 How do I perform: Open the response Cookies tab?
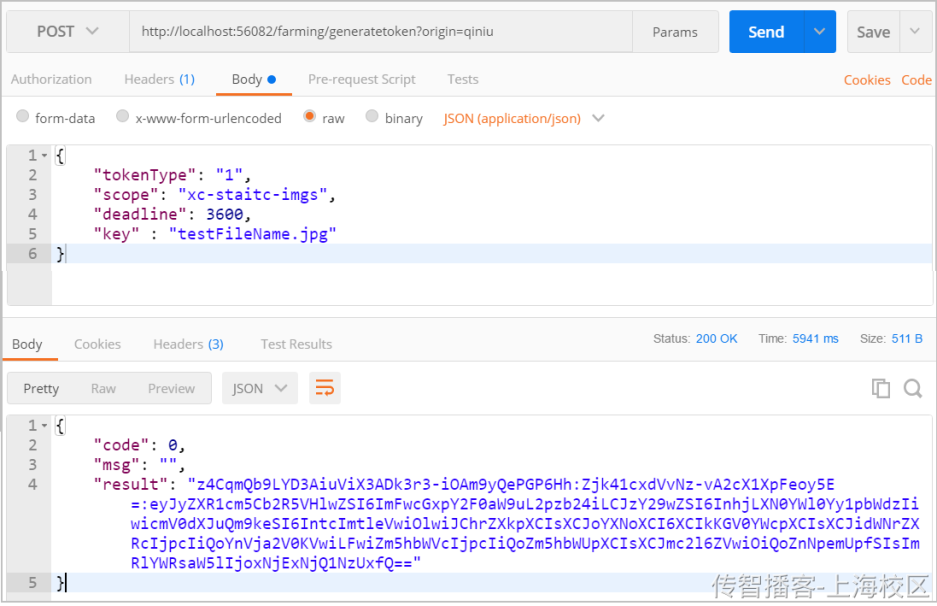click(97, 344)
